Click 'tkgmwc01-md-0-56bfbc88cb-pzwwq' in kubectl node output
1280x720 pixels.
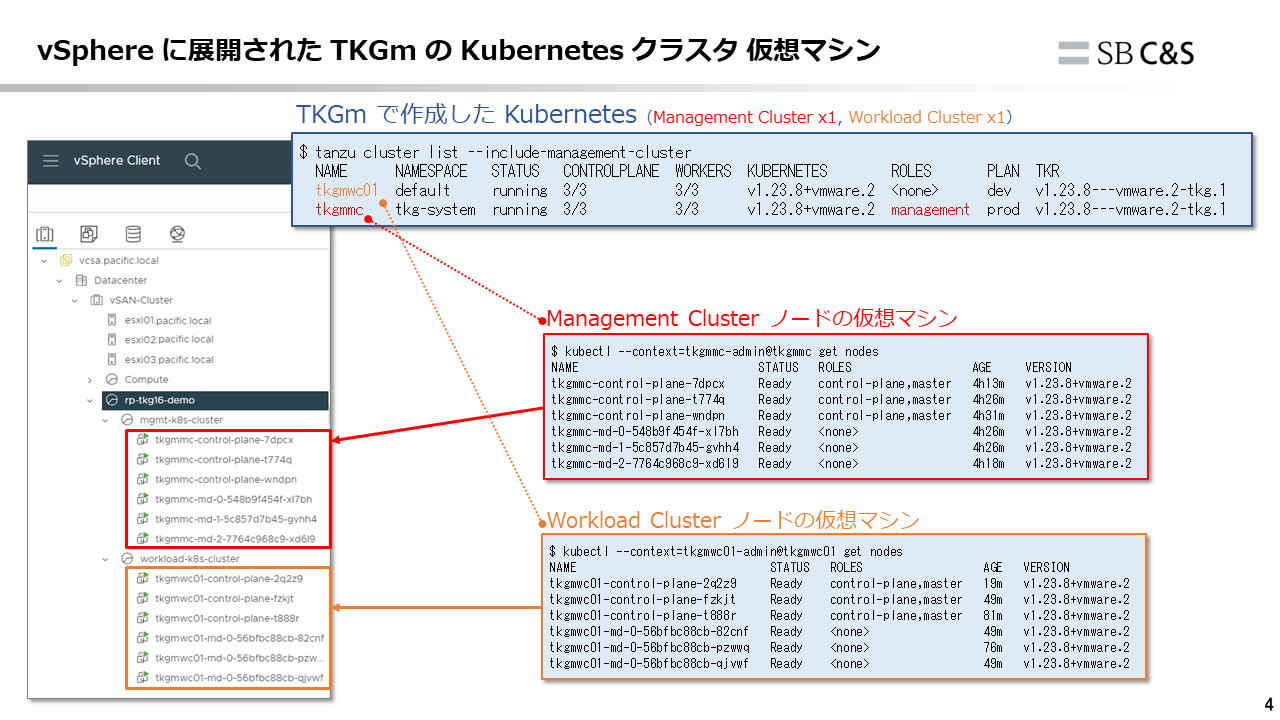coord(649,647)
